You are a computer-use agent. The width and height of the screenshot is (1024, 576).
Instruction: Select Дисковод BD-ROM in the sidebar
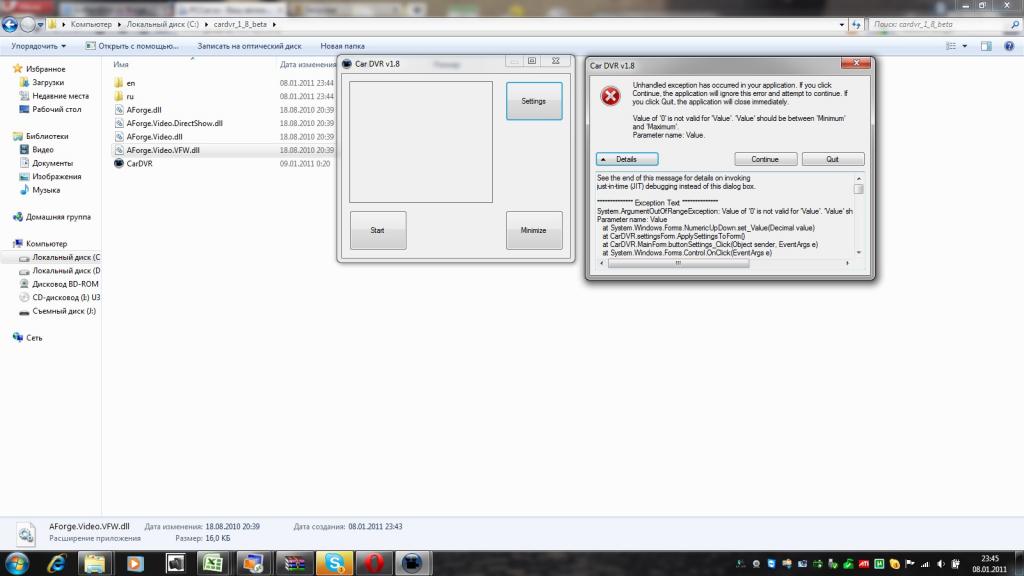pos(65,284)
